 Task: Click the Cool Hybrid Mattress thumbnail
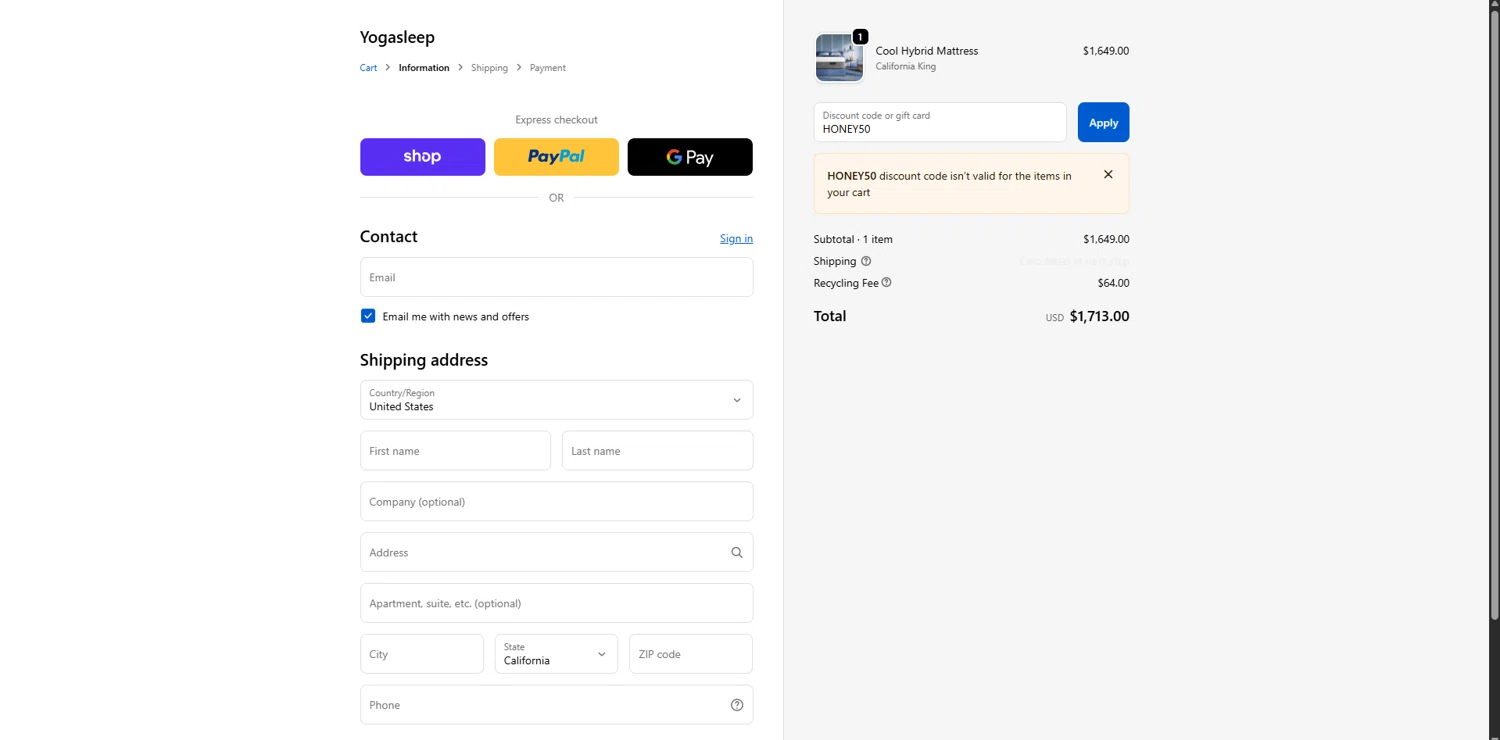pyautogui.click(x=839, y=57)
